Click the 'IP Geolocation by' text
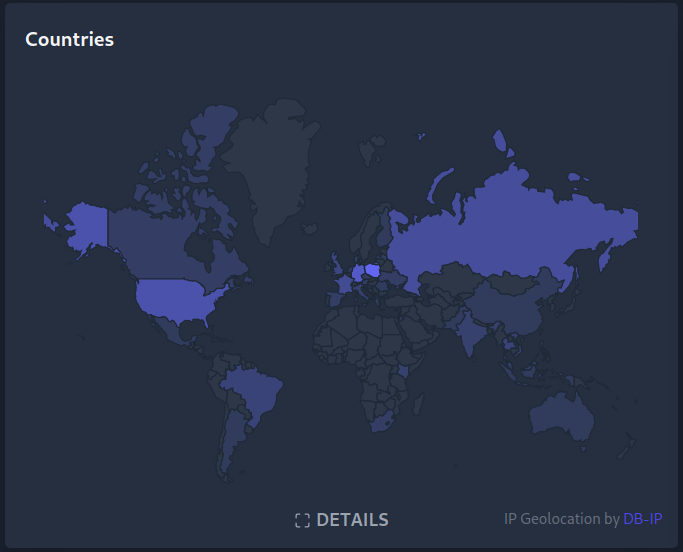This screenshot has height=552, width=683. point(561,519)
